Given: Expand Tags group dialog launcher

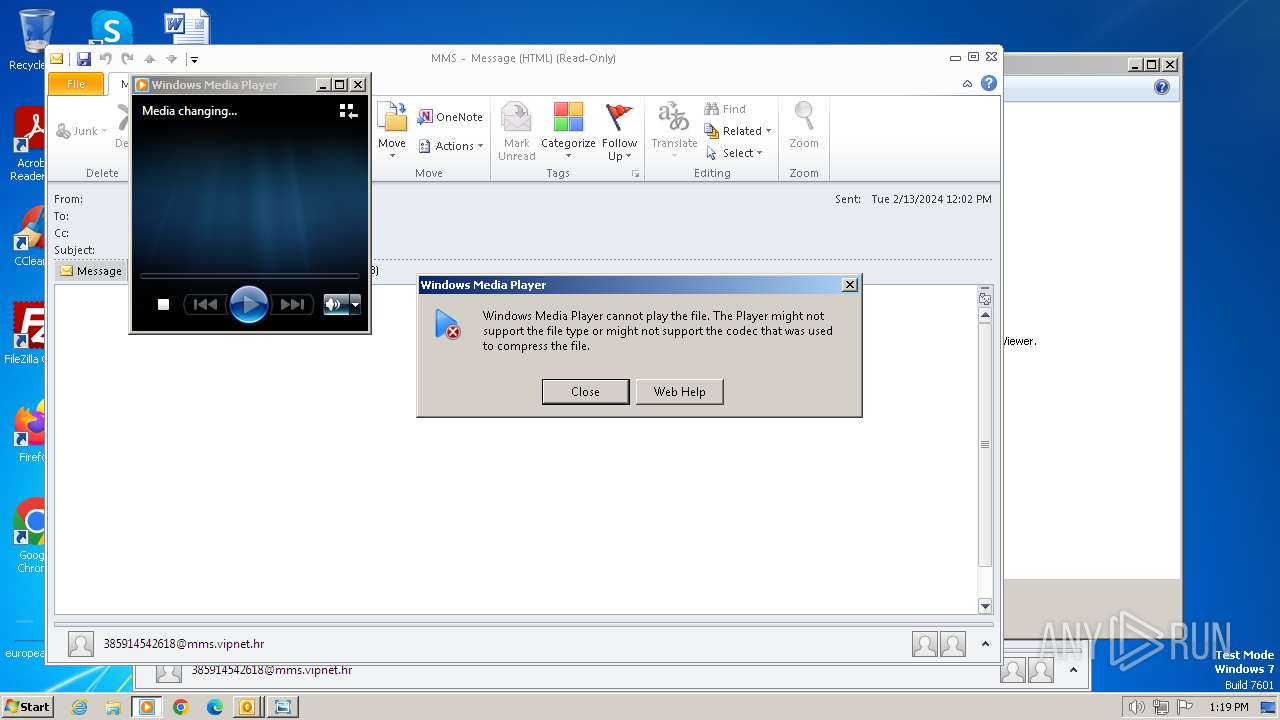Looking at the screenshot, I should pos(635,174).
